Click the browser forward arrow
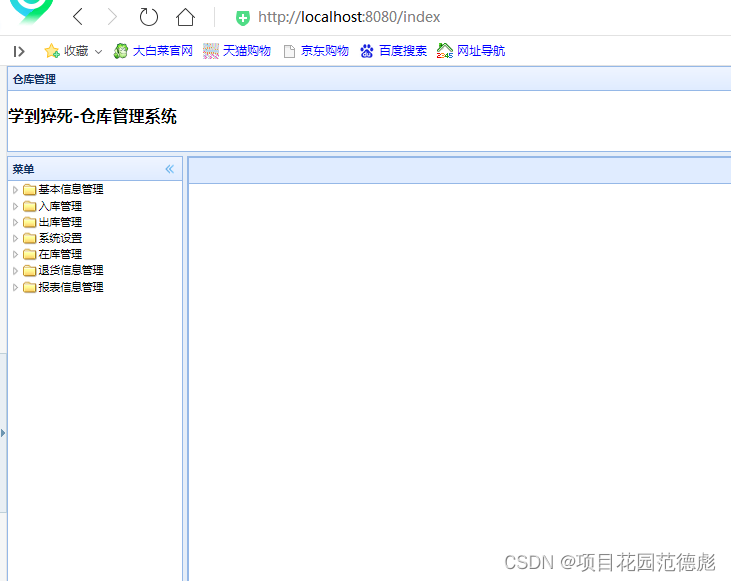 tap(112, 17)
